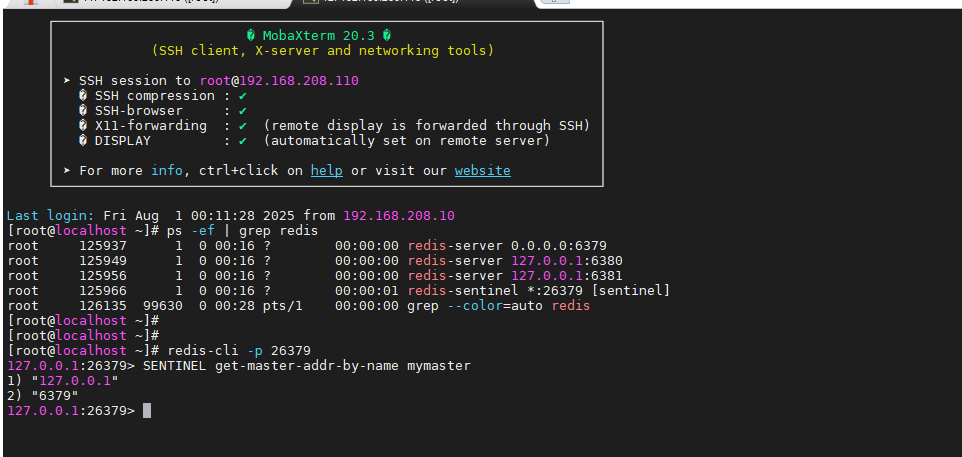Screen dimensions: 962x457
Task: Click the DISPLAY label in banner
Action: (x=123, y=141)
